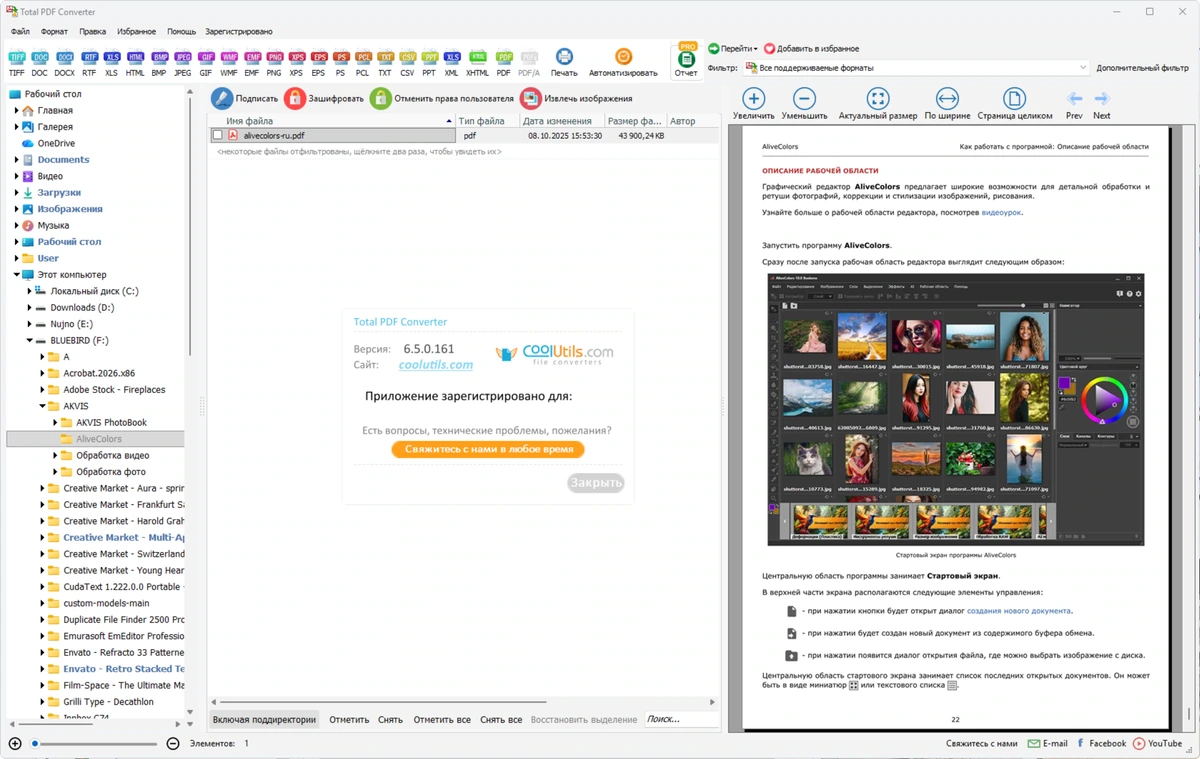
Task: Collapse the BLUEBIRD (F:) drive
Action: (30, 340)
